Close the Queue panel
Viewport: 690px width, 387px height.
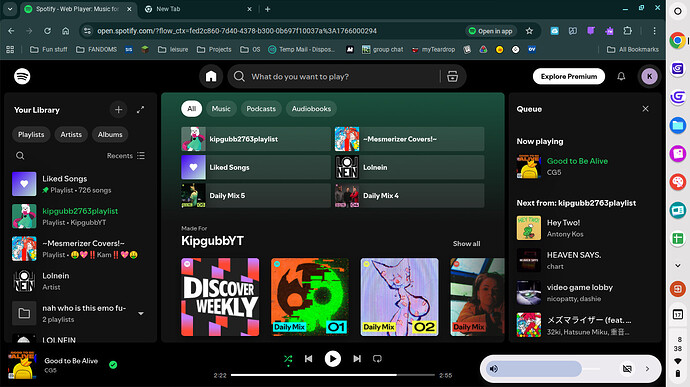point(645,109)
